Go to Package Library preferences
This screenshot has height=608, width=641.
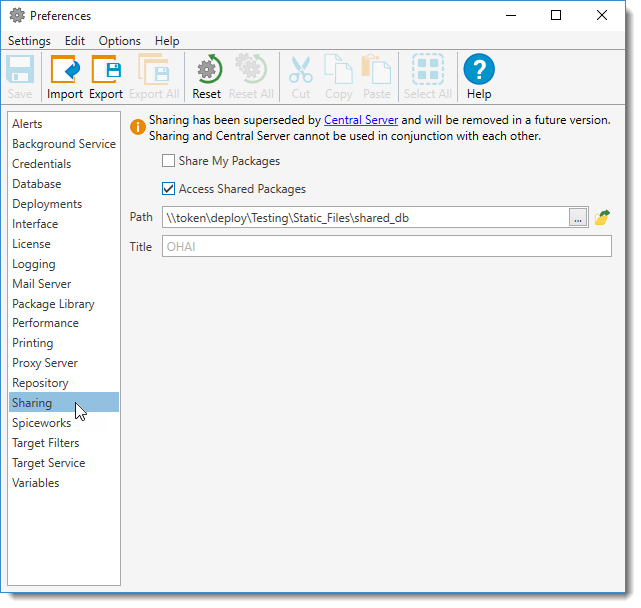(x=53, y=304)
